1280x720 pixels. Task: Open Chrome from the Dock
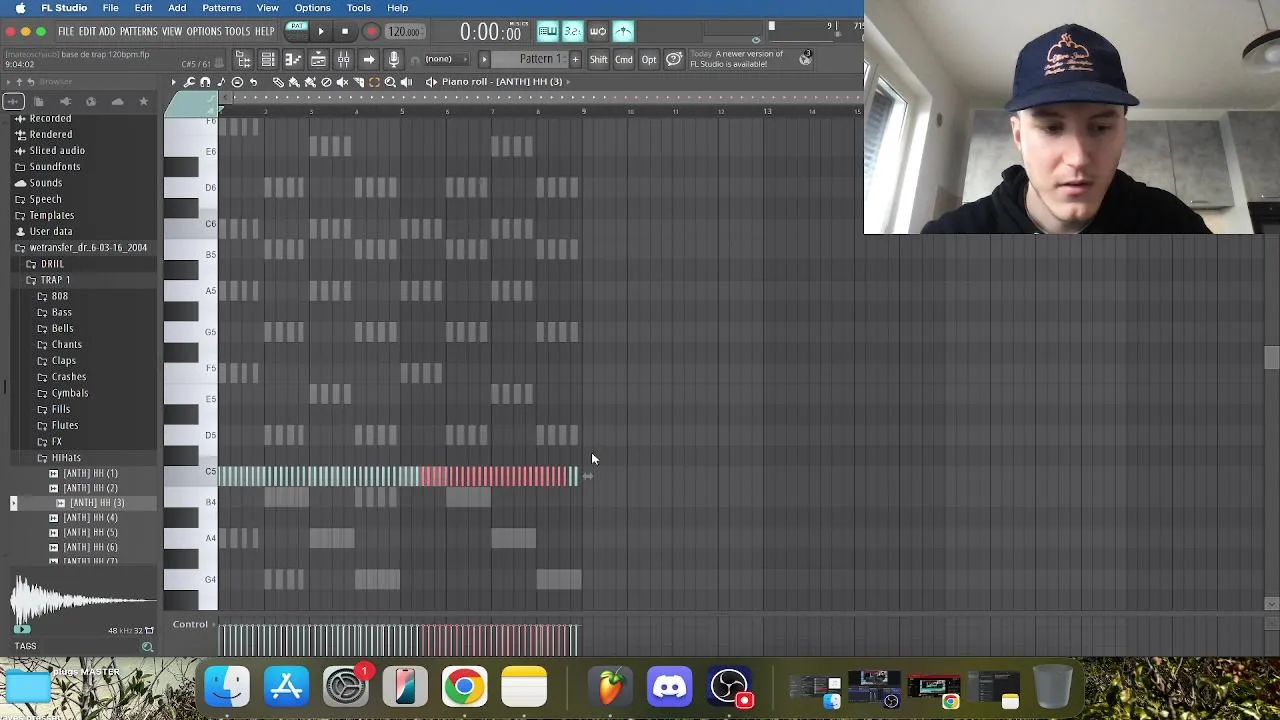(x=464, y=686)
